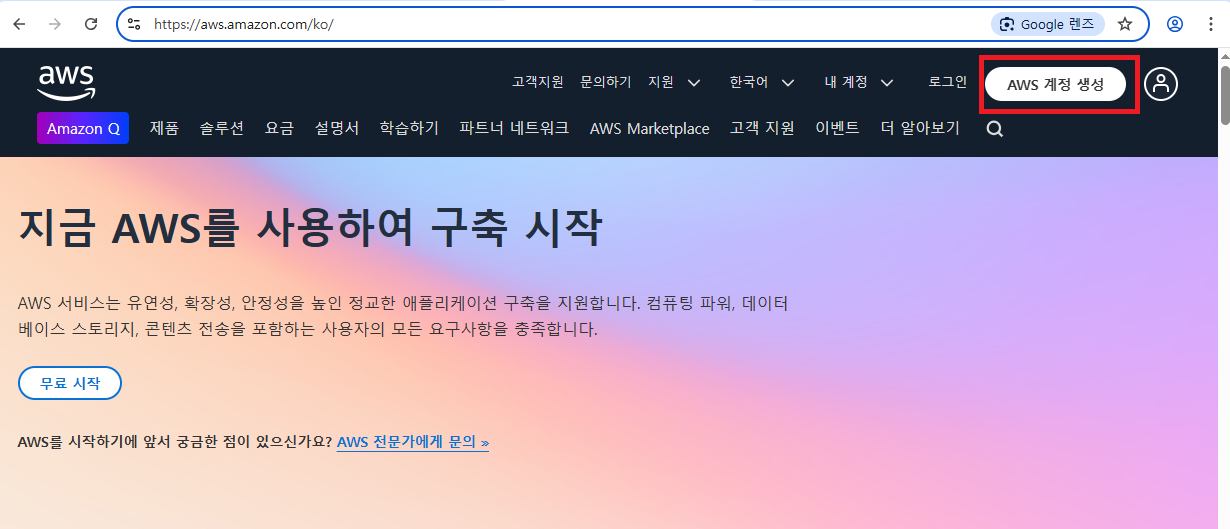Click heading 지금 AWS를 사용하여 구축 시작
The image size is (1230, 529).
click(x=310, y=227)
